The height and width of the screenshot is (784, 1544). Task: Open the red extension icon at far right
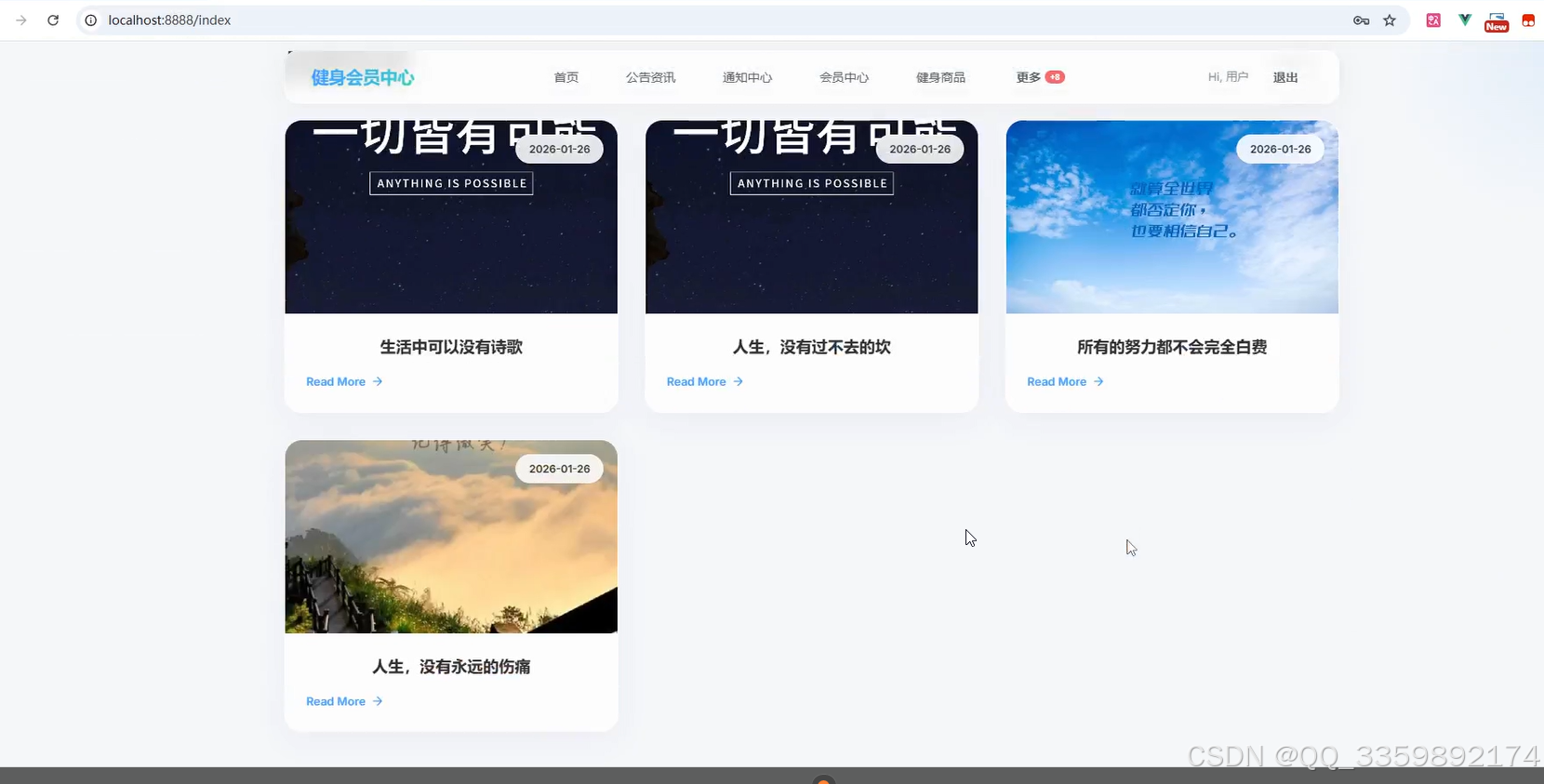tap(1528, 20)
